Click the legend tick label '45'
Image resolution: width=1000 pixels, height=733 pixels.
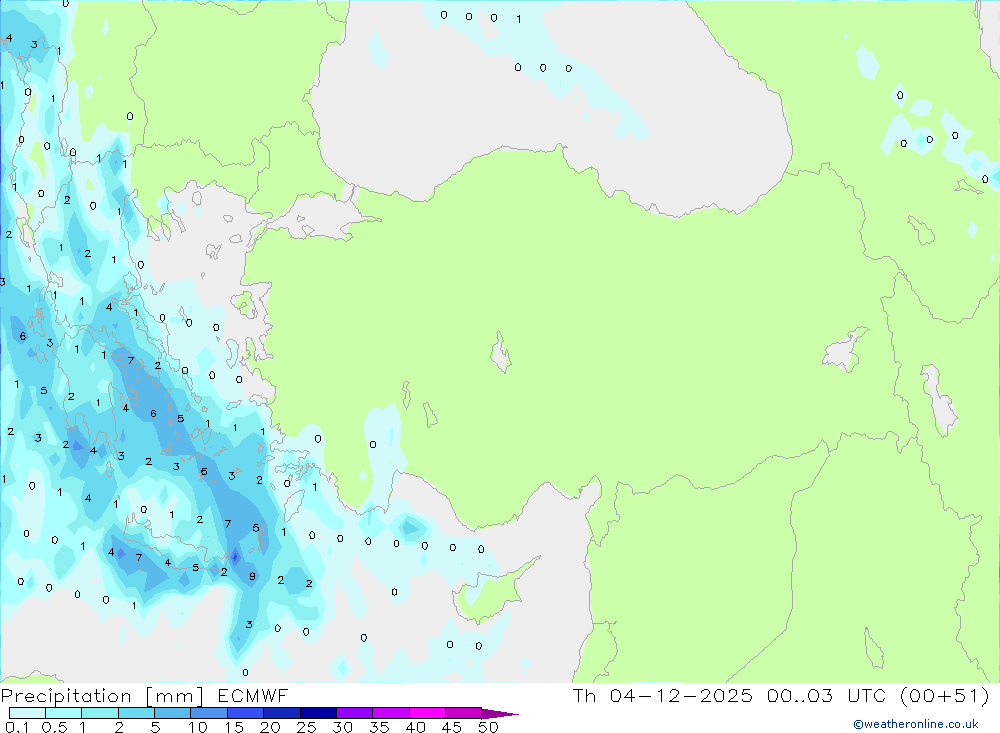[x=452, y=727]
